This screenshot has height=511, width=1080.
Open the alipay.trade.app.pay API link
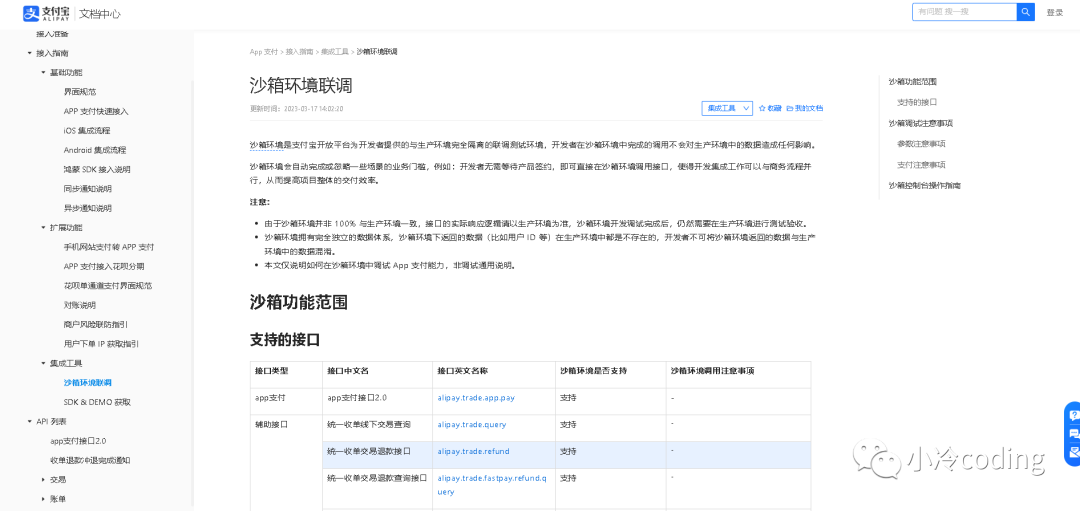pos(476,398)
